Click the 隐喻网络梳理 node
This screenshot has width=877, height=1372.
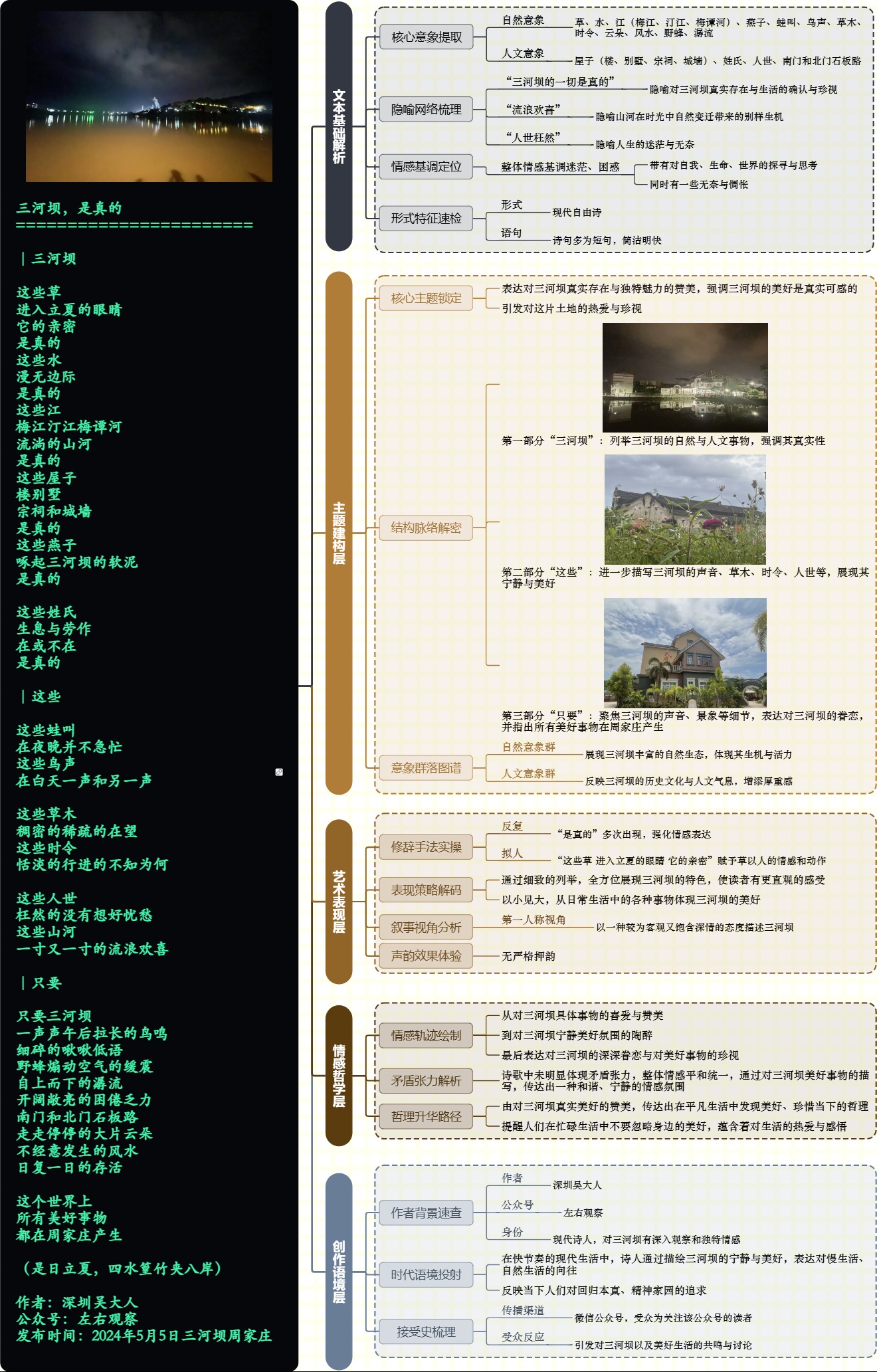click(426, 110)
